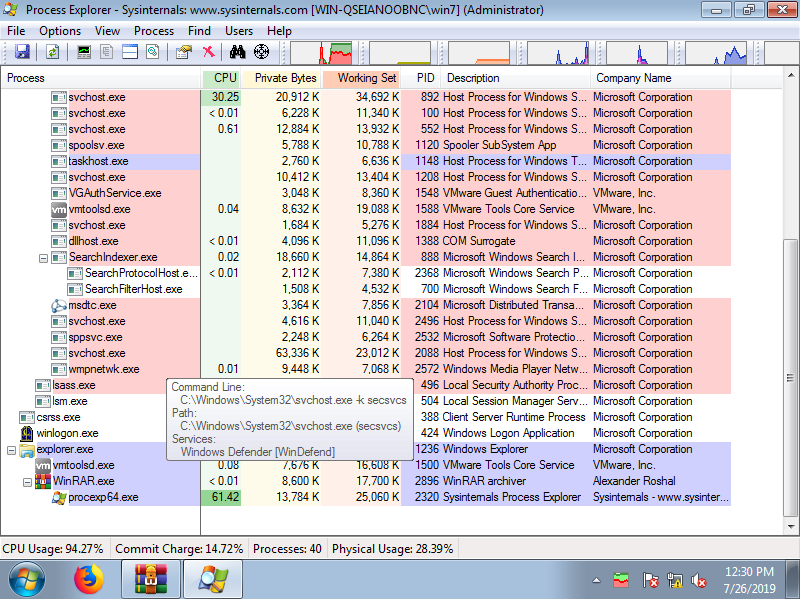Toggle the process tree view icon
This screenshot has height=599, width=800.
107,52
